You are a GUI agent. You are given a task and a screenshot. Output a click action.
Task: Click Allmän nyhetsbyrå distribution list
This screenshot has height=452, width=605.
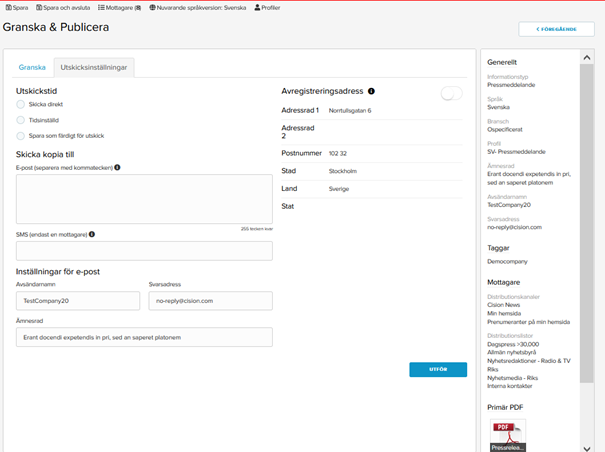pyautogui.click(x=511, y=352)
